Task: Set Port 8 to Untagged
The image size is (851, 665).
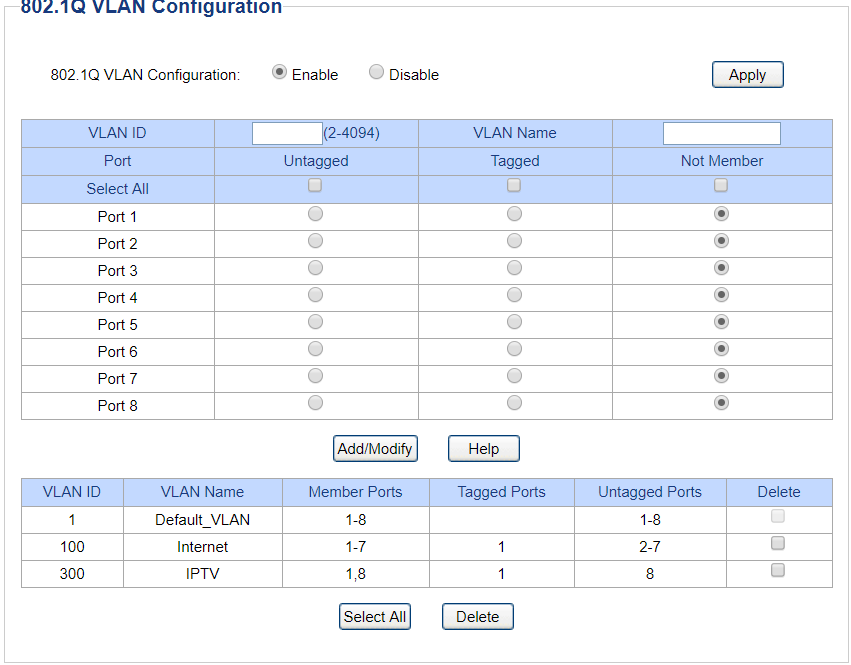Action: click(315, 403)
